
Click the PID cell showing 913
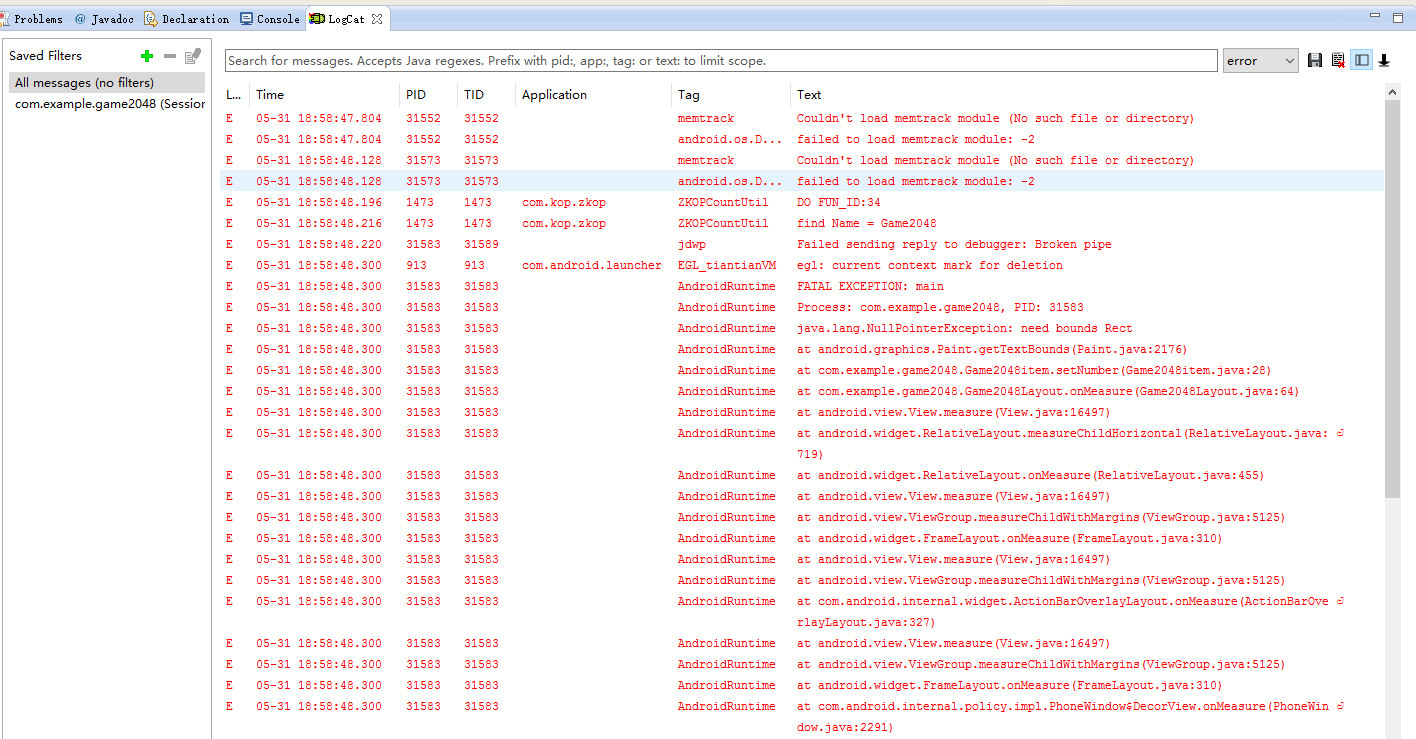(416, 266)
